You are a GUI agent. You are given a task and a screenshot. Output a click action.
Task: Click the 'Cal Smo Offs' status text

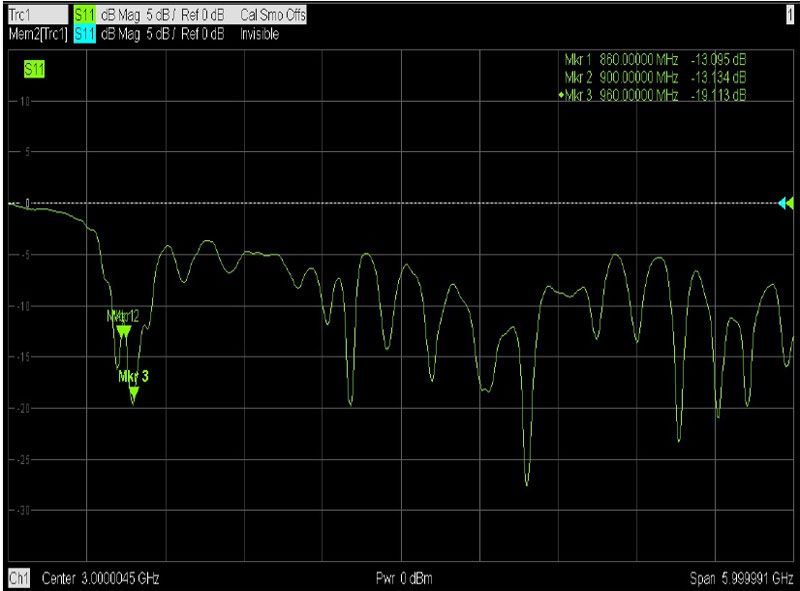coord(273,15)
